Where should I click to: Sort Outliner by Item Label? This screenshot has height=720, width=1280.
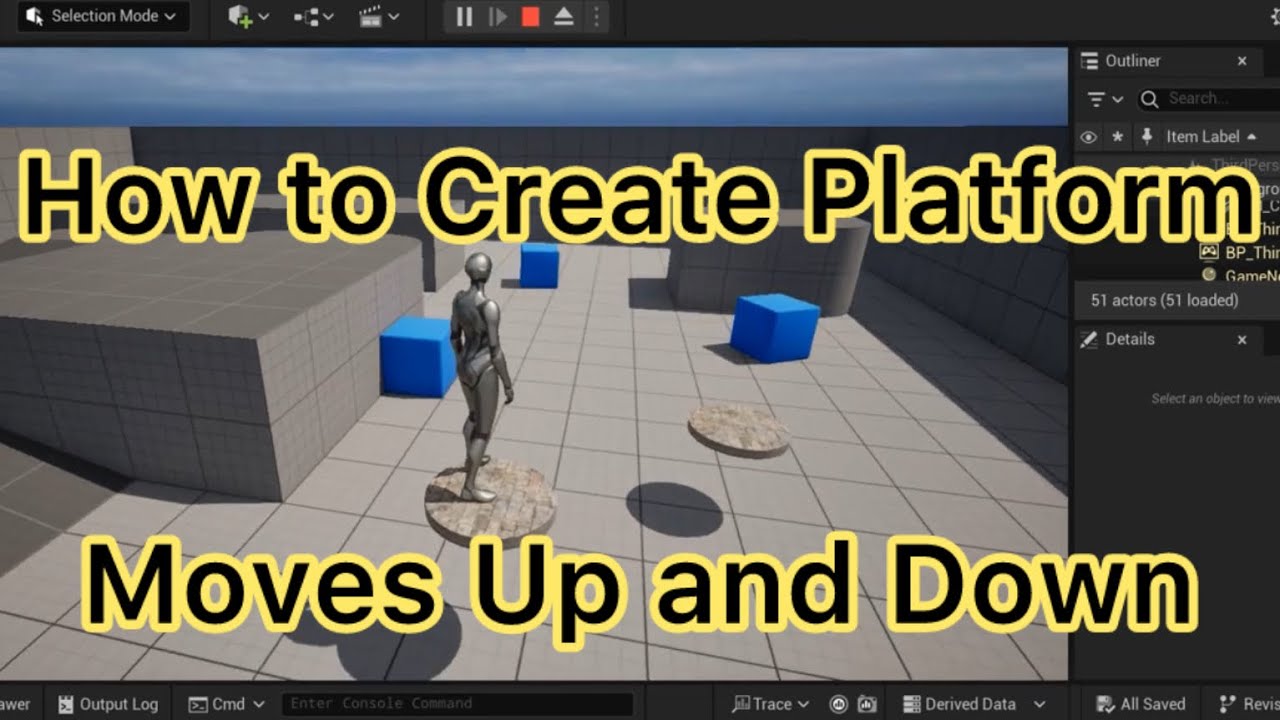(x=1211, y=137)
